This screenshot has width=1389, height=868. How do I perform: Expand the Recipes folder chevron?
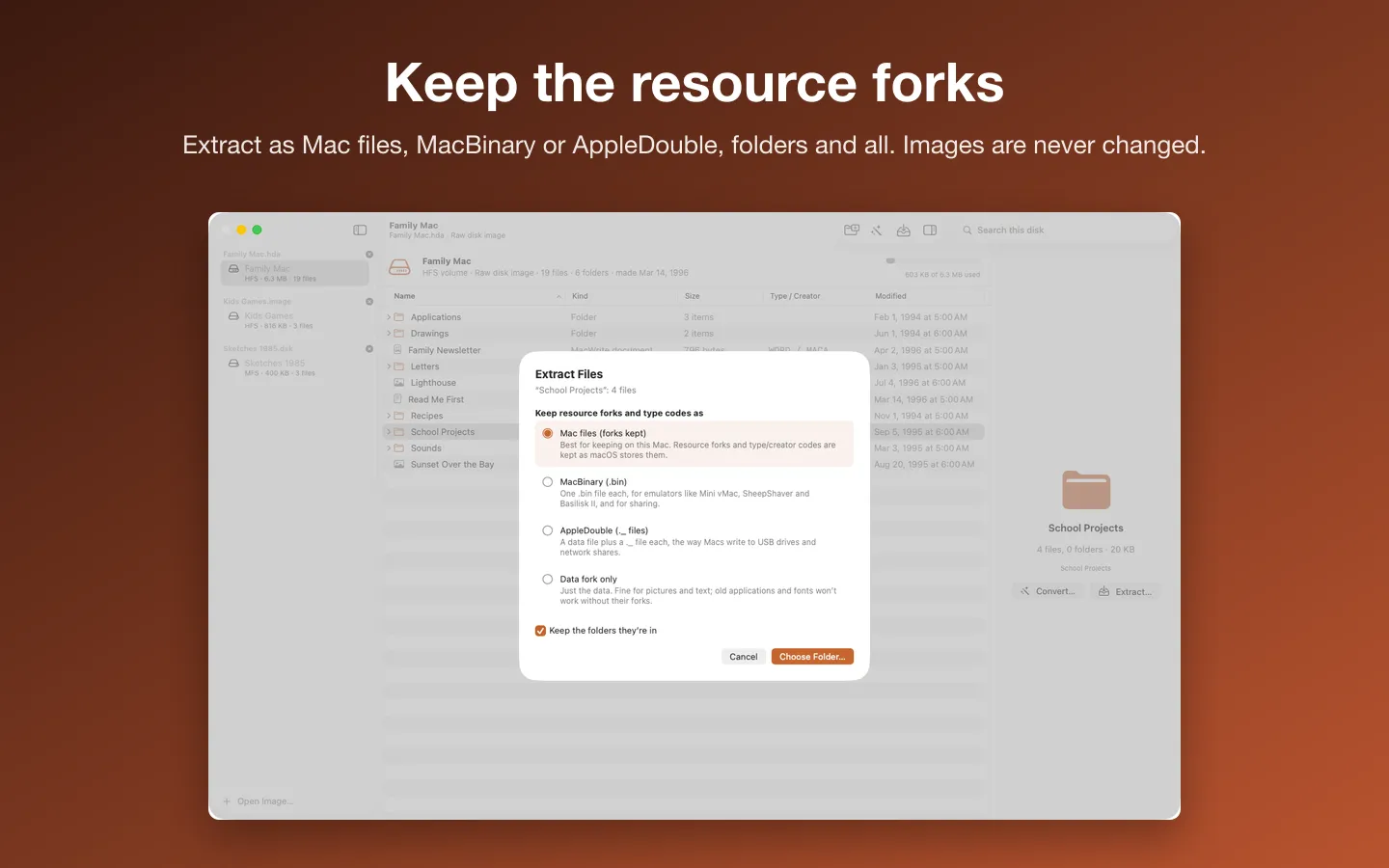click(389, 416)
